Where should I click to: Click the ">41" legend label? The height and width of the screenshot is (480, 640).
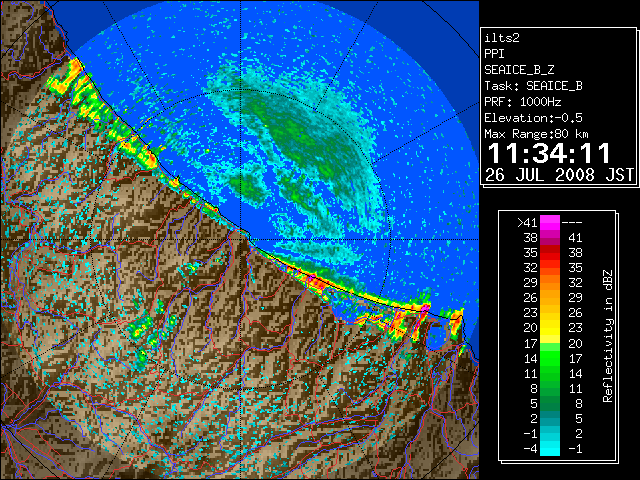(x=527, y=223)
